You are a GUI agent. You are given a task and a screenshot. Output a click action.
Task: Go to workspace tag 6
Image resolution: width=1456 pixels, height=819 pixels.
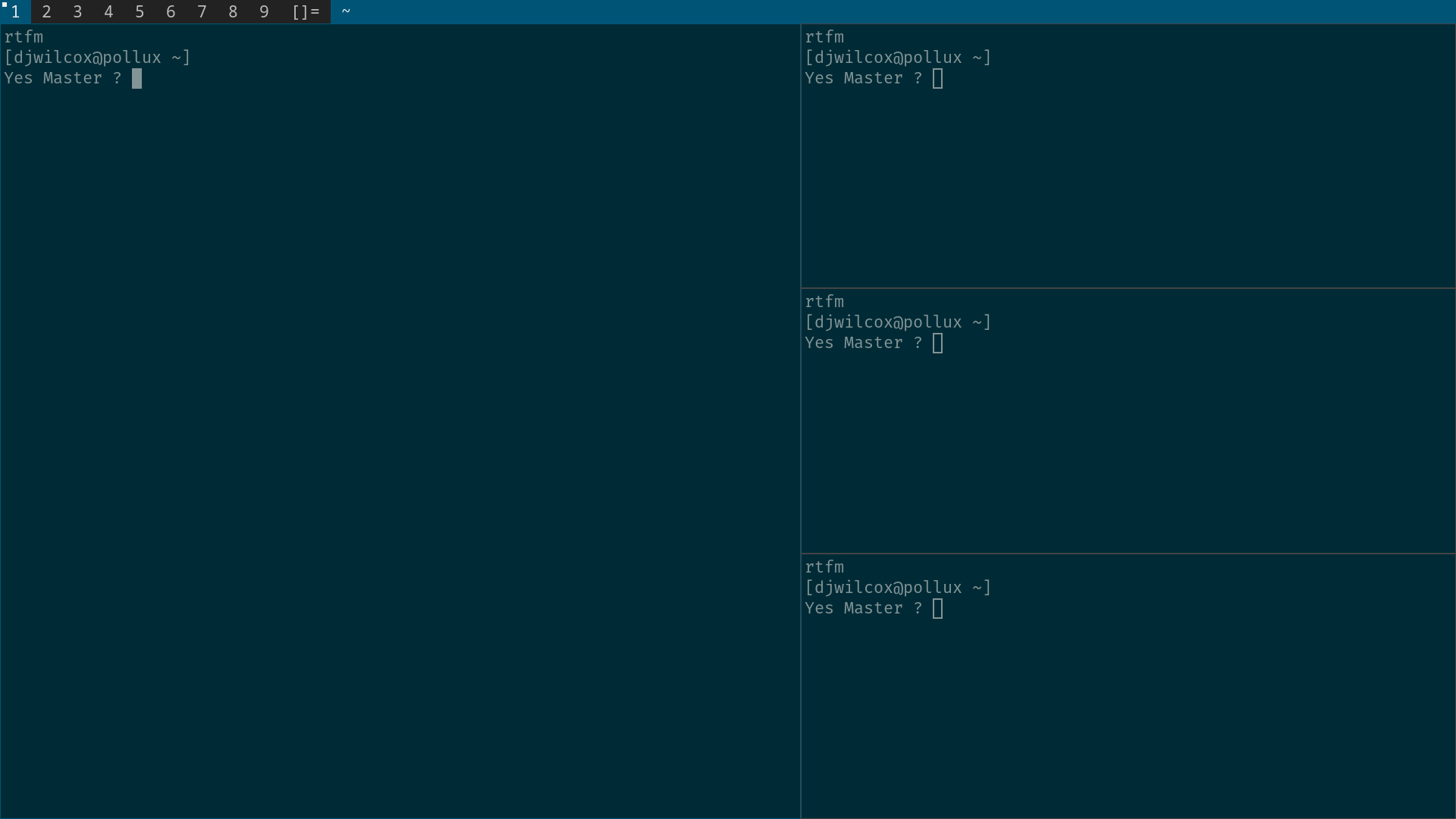click(171, 11)
